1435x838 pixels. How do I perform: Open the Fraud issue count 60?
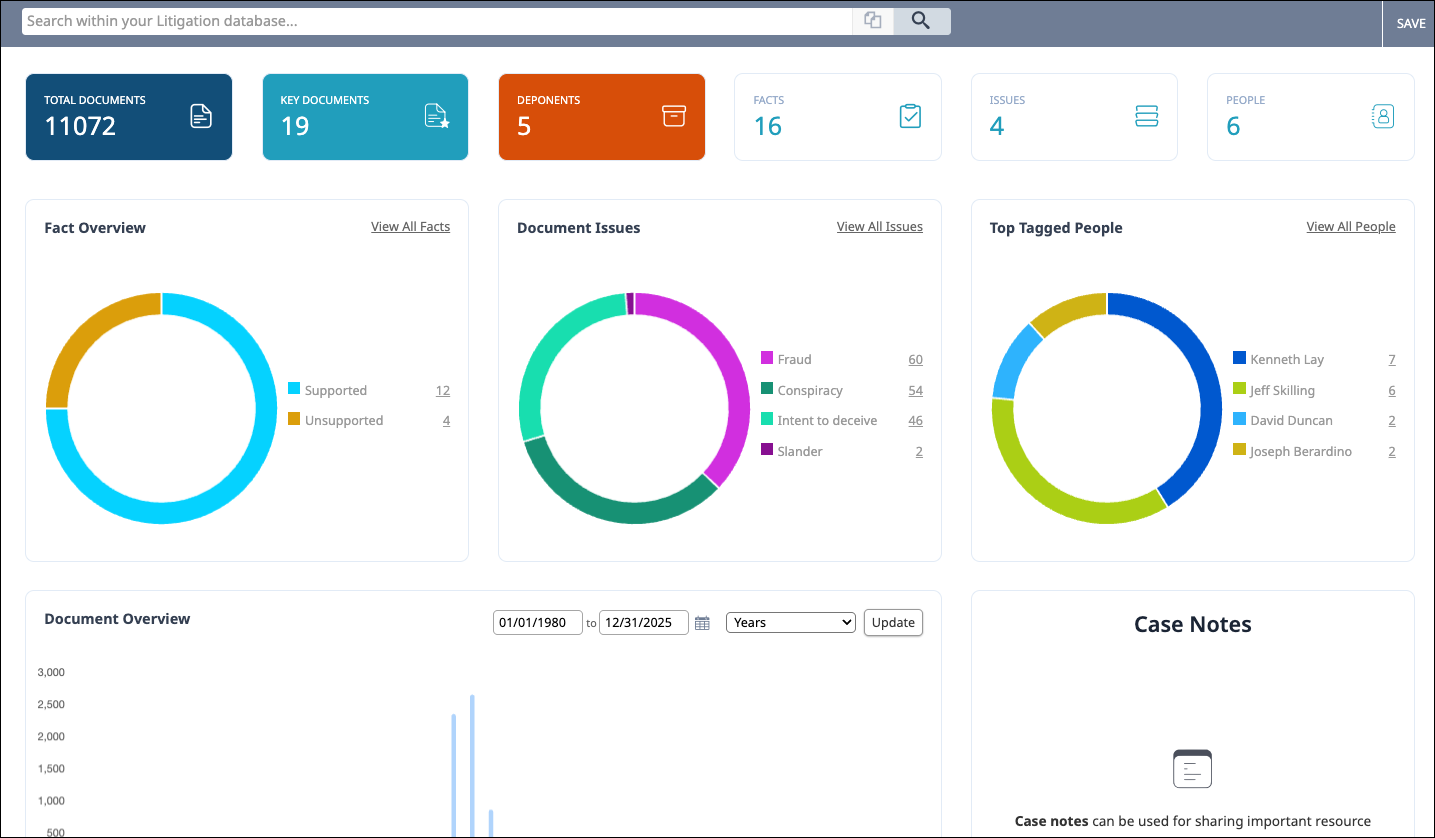pyautogui.click(x=915, y=360)
